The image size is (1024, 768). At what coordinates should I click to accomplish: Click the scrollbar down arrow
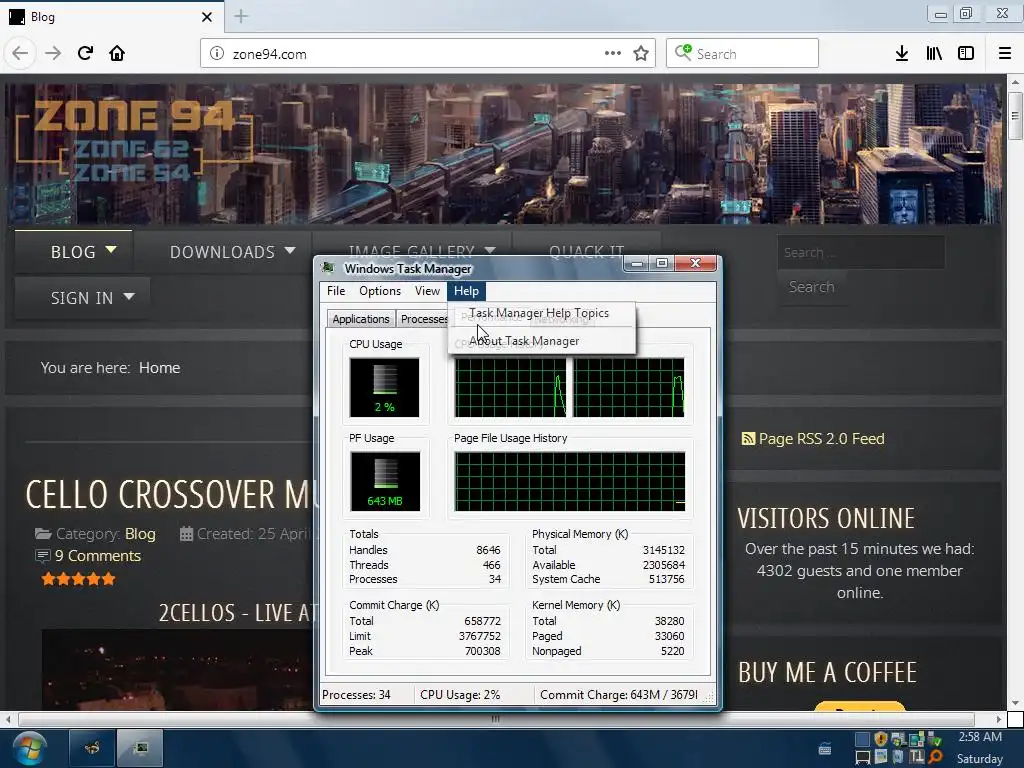tap(1015, 703)
